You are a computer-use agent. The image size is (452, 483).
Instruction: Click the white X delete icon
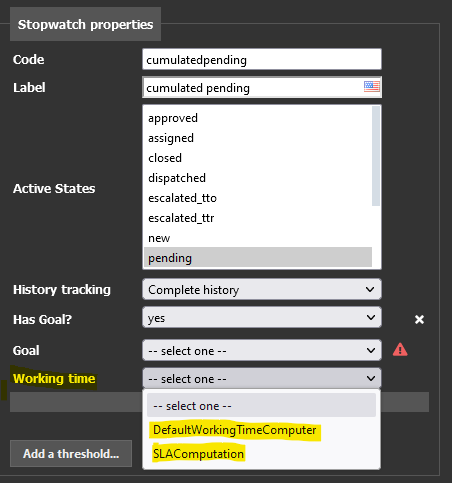(419, 319)
